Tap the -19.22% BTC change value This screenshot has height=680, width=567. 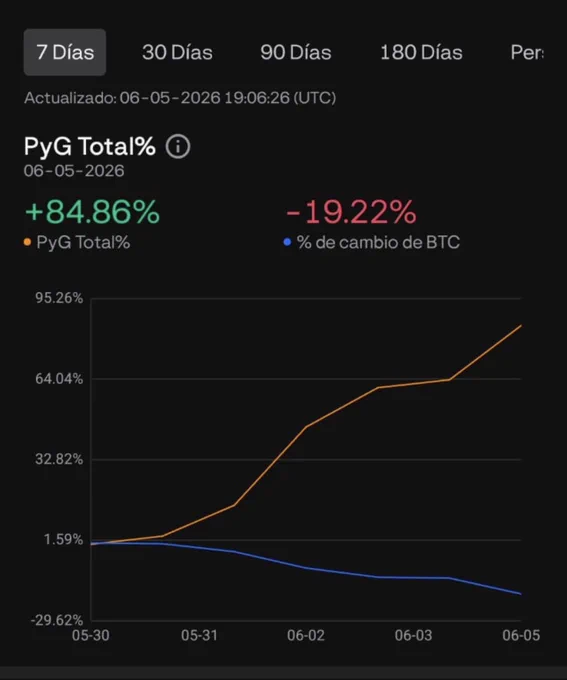351,212
